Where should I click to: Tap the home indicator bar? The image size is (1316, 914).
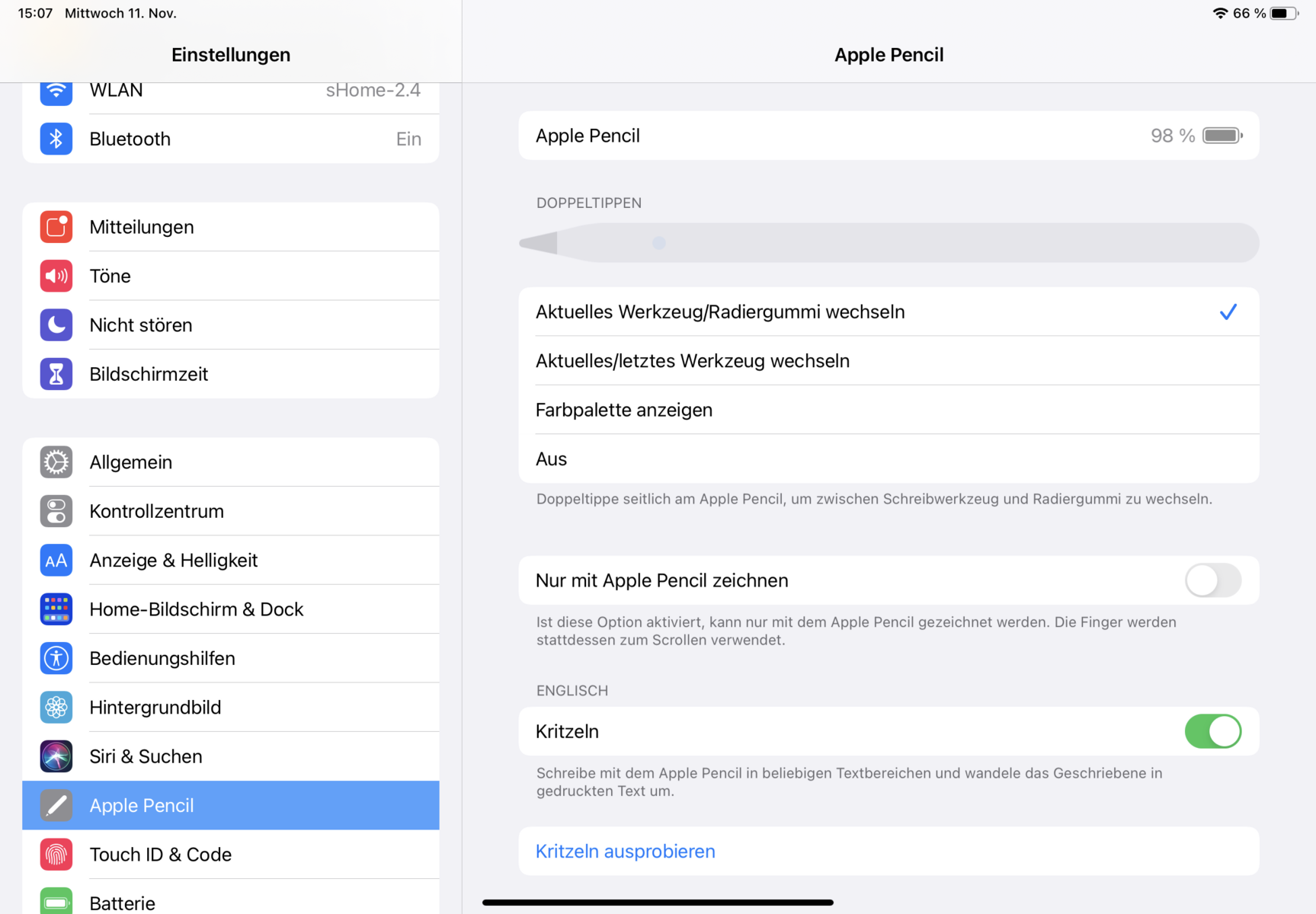tap(658, 903)
